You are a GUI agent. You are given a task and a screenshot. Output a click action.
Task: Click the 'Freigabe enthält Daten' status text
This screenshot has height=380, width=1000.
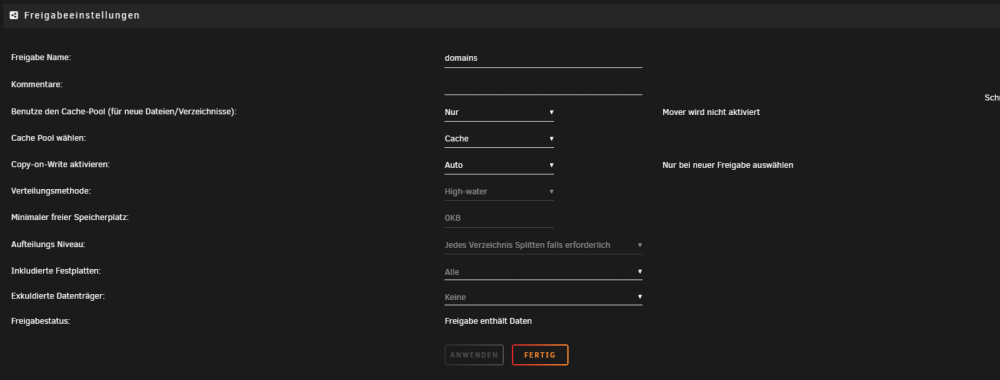pyautogui.click(x=488, y=321)
